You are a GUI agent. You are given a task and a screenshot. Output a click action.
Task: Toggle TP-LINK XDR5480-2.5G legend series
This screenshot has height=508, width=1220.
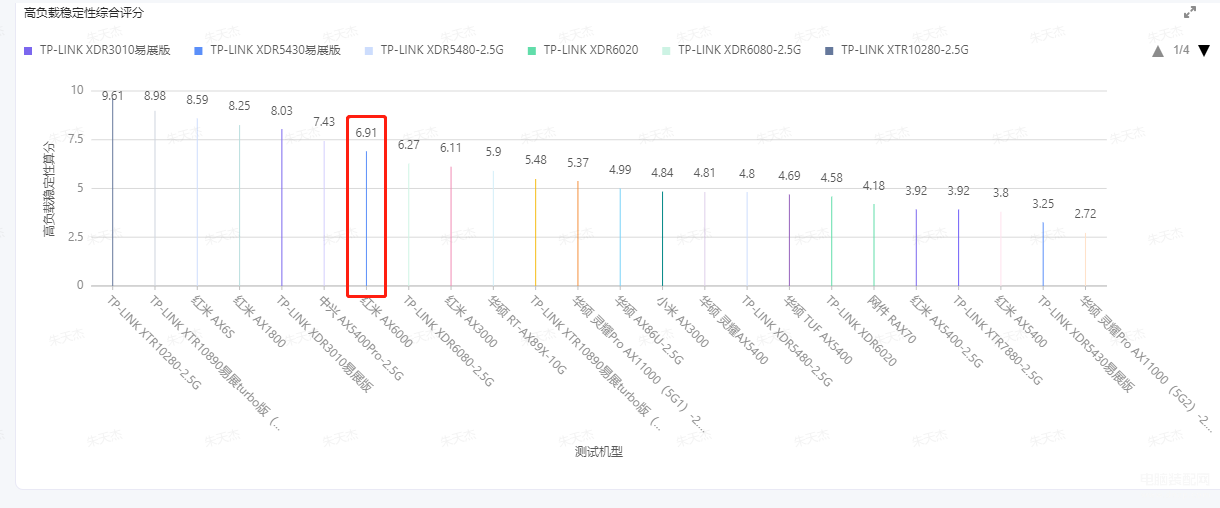click(x=435, y=50)
